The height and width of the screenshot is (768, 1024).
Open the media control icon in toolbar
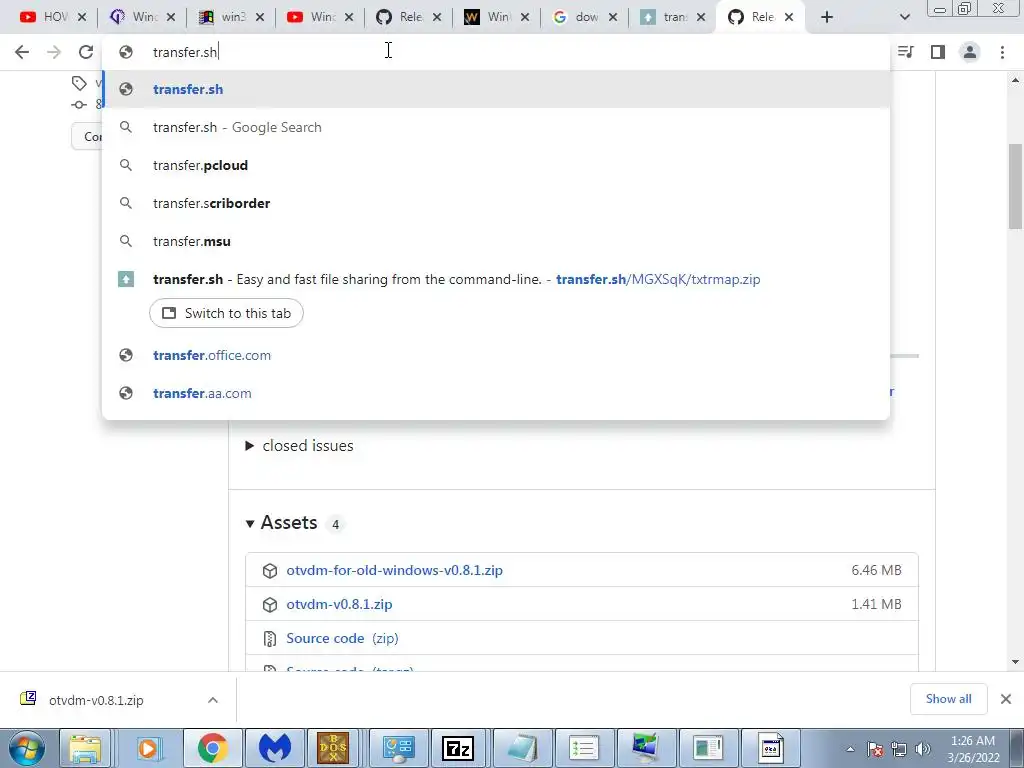(906, 52)
